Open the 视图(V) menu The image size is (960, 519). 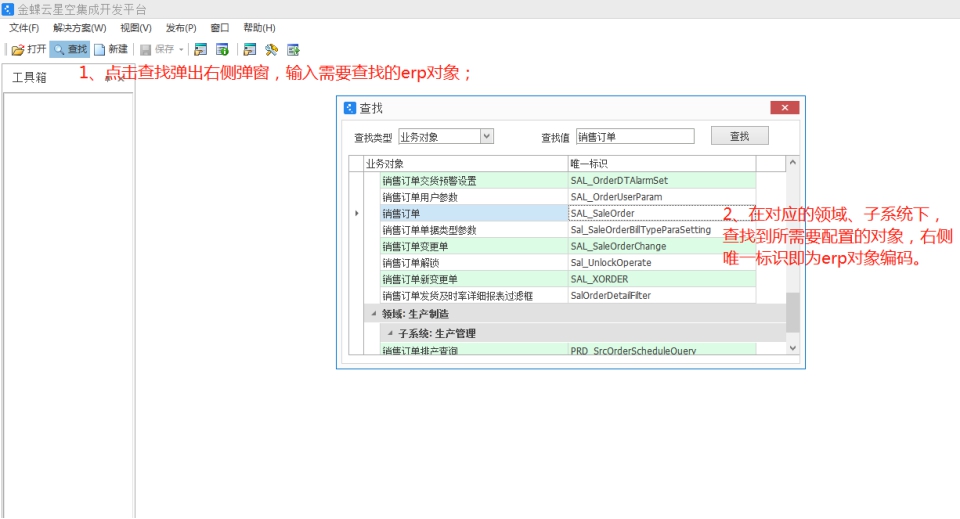[135, 28]
